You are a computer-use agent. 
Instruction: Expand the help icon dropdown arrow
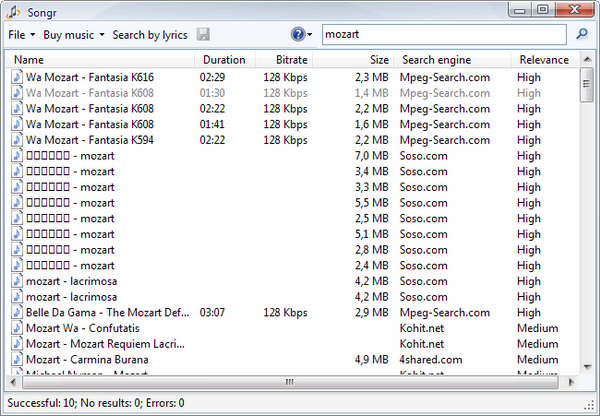click(x=310, y=35)
